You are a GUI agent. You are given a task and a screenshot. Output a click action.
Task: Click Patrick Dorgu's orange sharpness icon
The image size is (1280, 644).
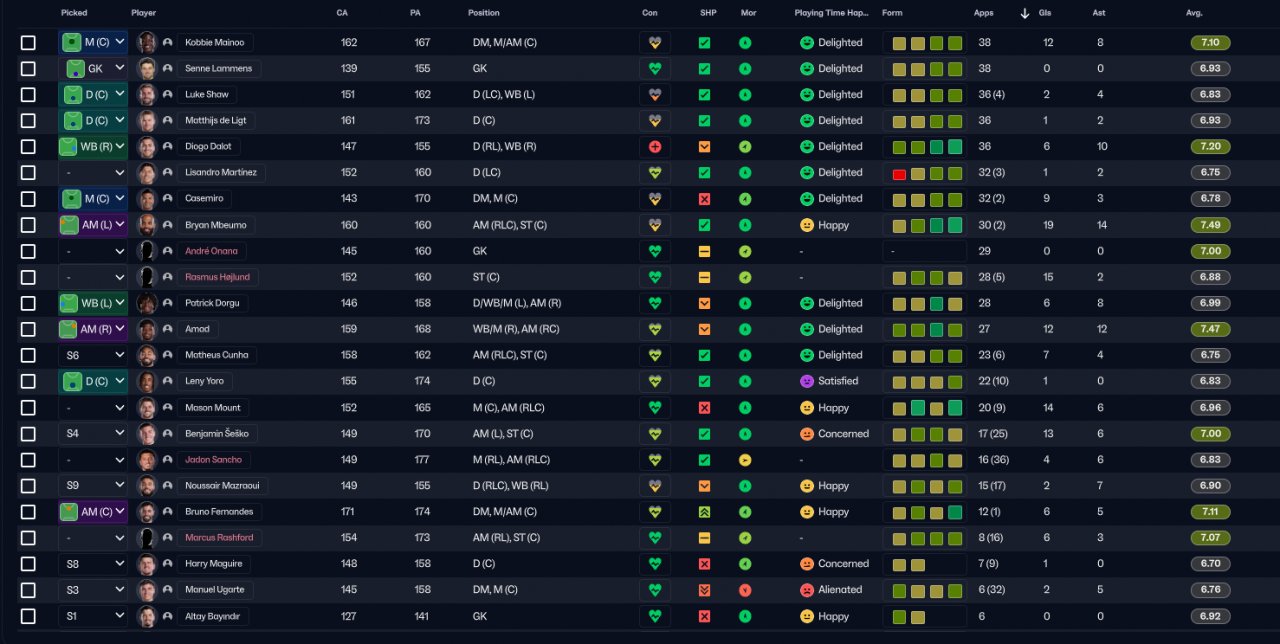pos(704,303)
